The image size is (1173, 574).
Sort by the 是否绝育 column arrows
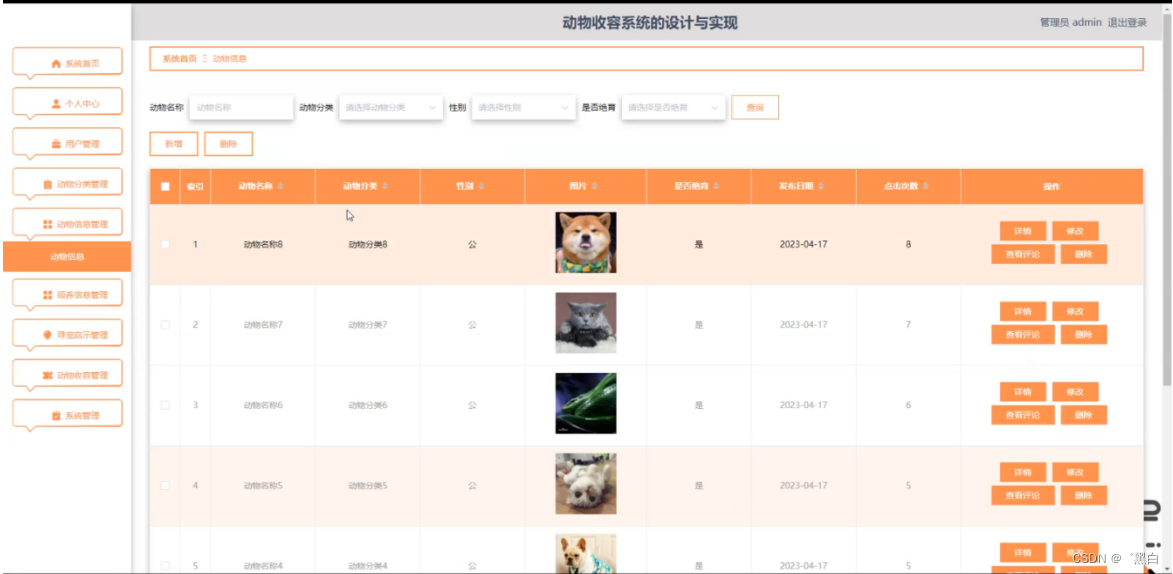(x=717, y=186)
